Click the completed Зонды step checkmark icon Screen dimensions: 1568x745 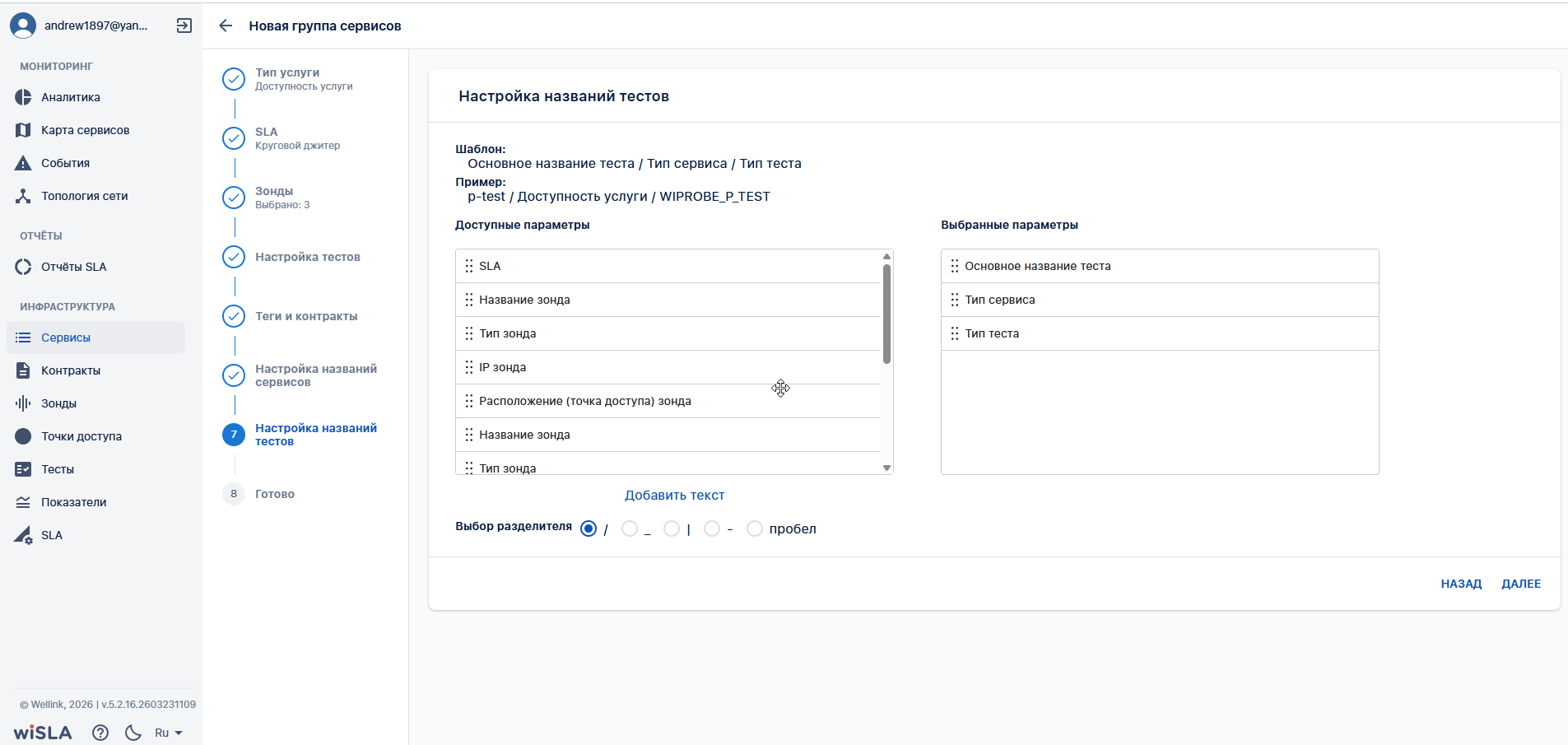tap(234, 198)
